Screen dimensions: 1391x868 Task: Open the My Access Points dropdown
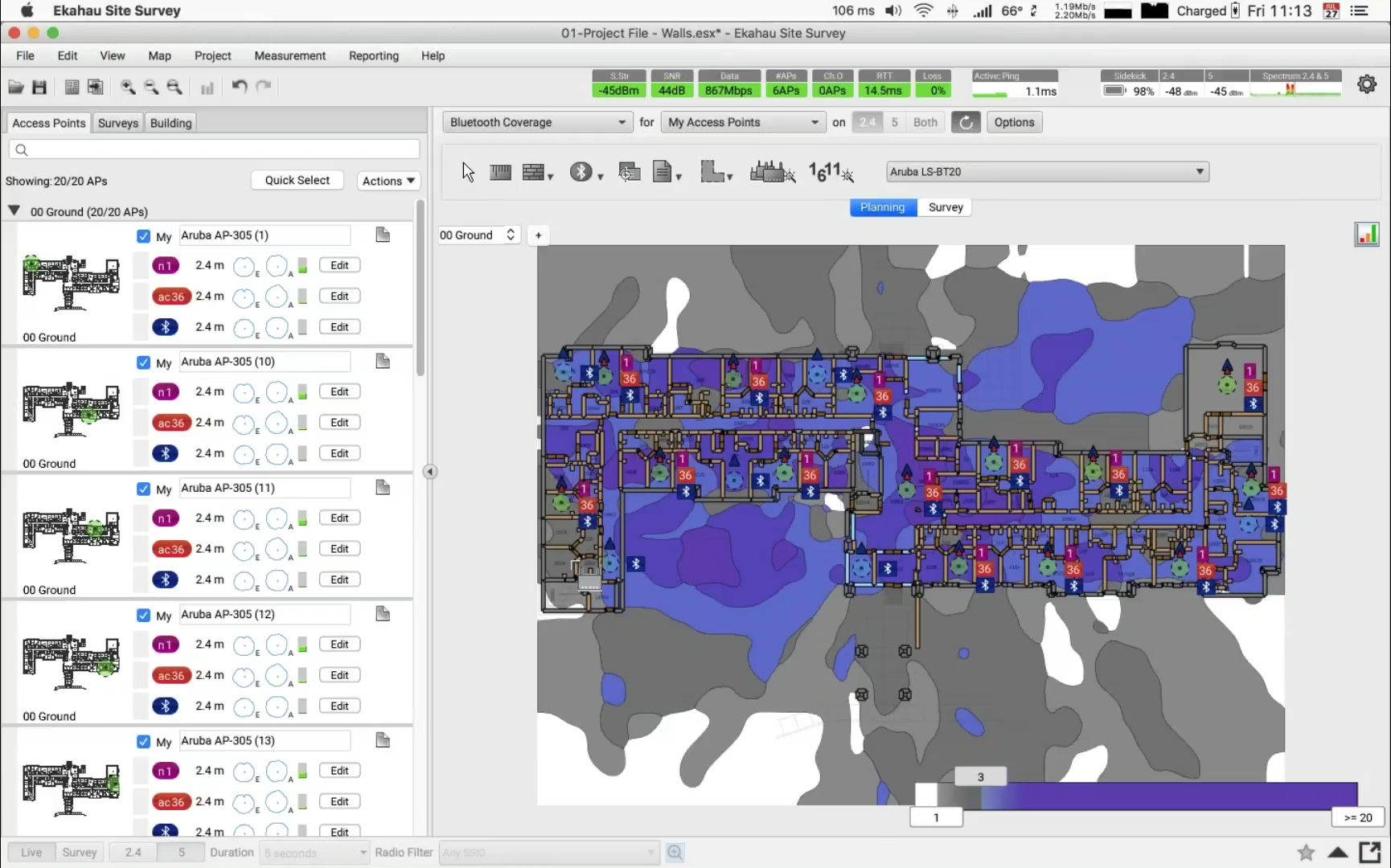(743, 122)
